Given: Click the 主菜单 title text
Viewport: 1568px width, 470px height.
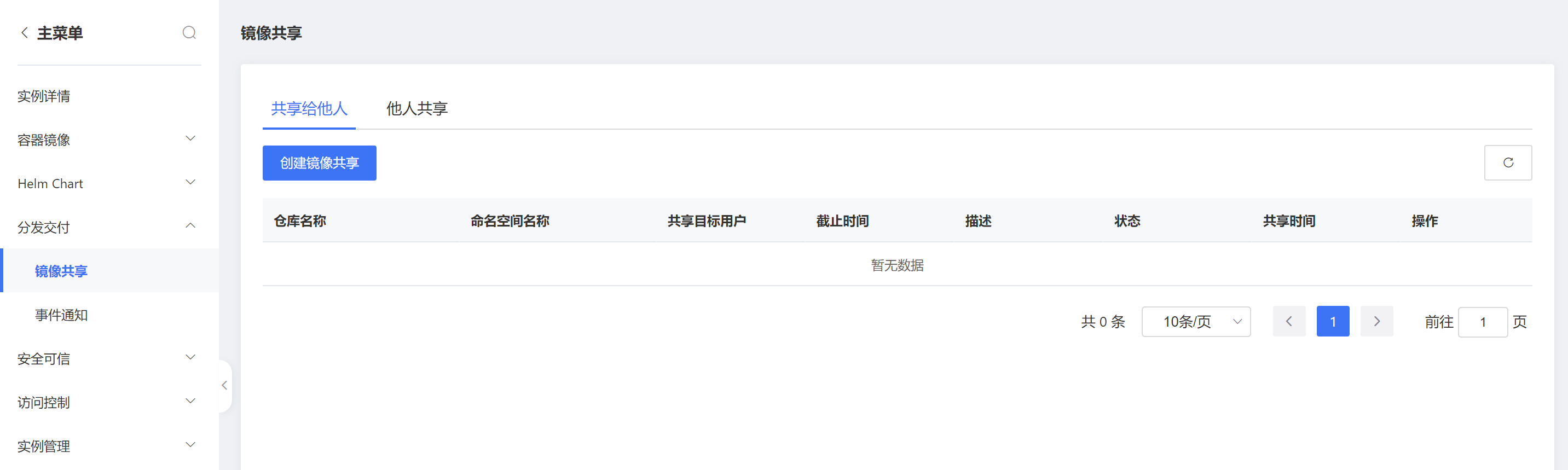Looking at the screenshot, I should pyautogui.click(x=60, y=33).
